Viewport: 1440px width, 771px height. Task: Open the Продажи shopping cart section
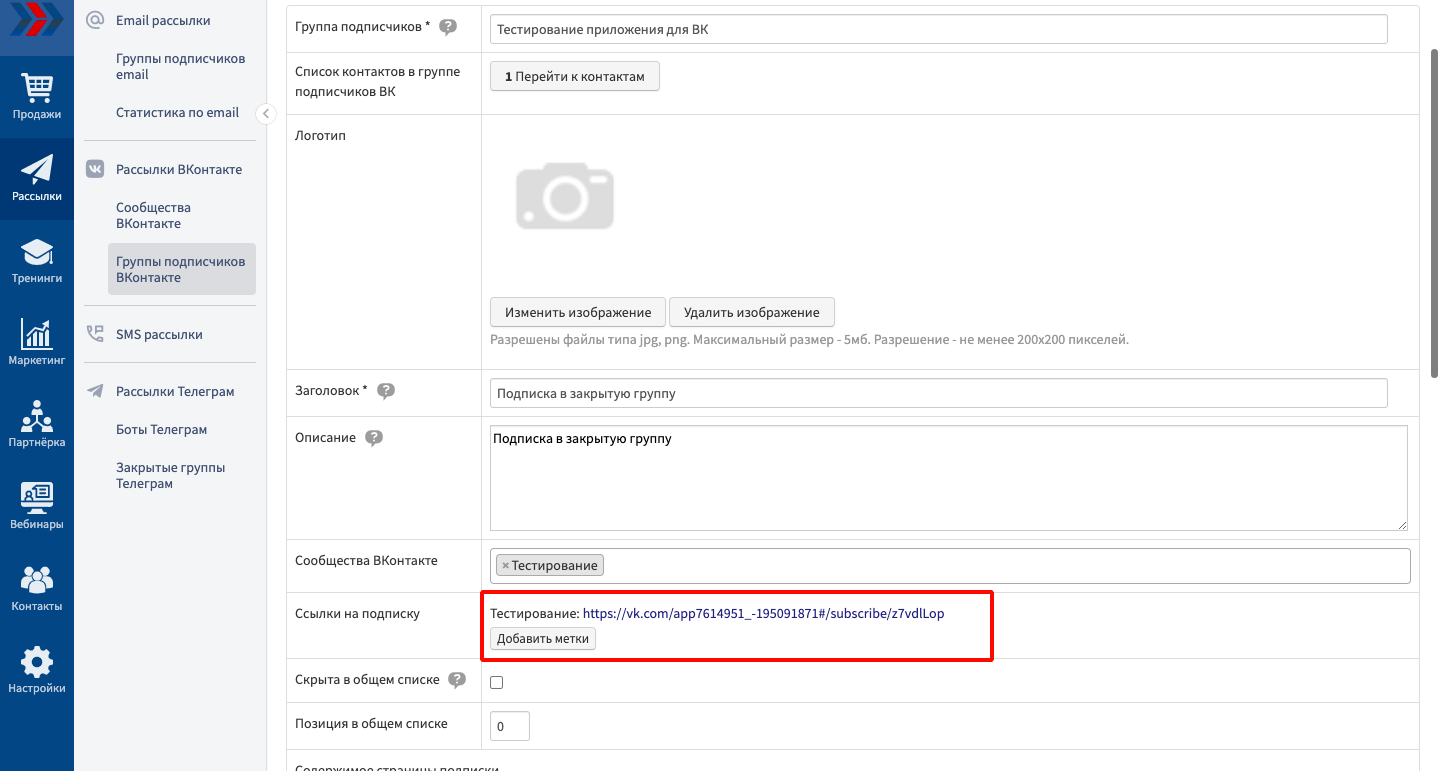point(37,96)
